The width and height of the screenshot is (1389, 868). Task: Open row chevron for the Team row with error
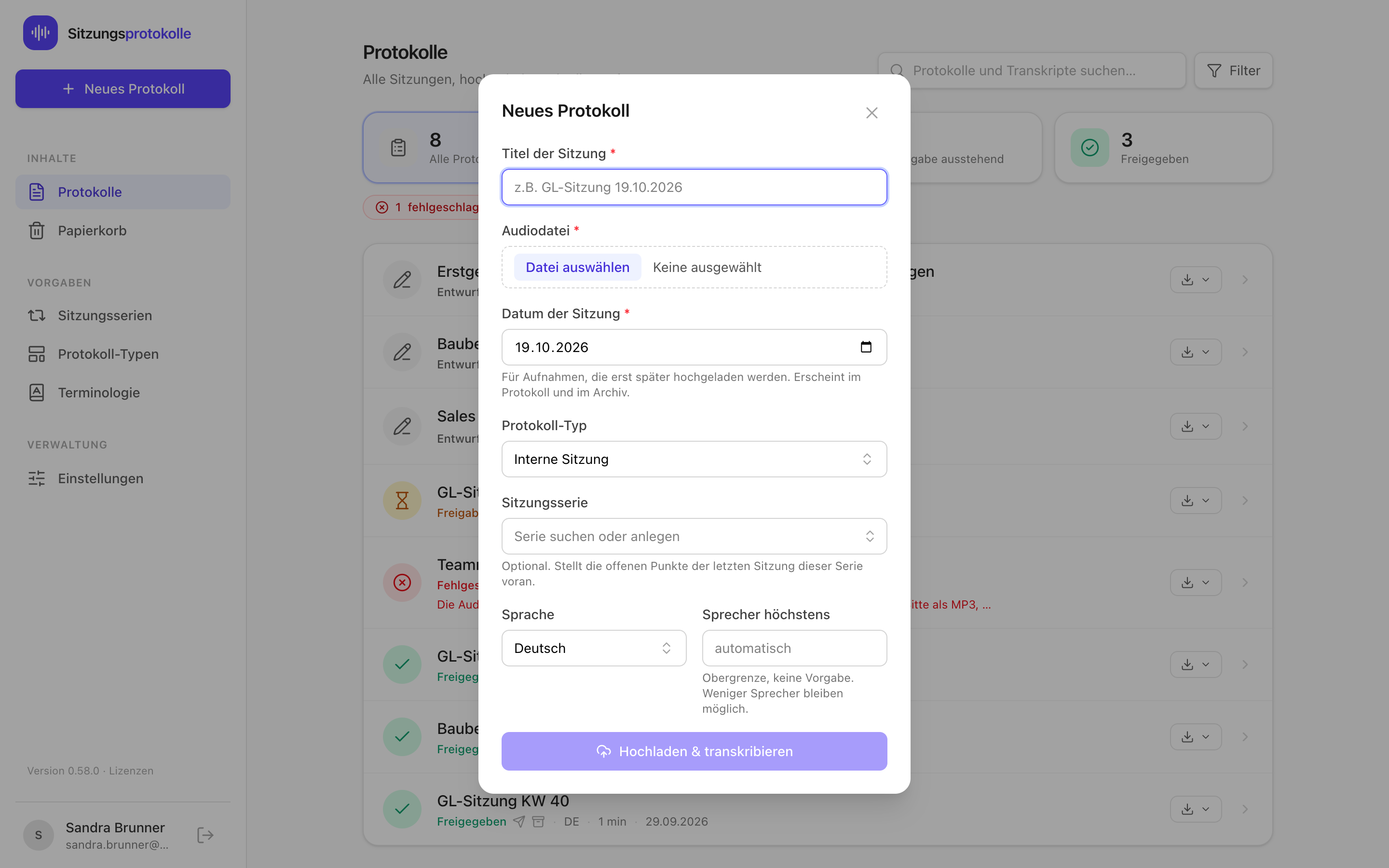point(1245,582)
